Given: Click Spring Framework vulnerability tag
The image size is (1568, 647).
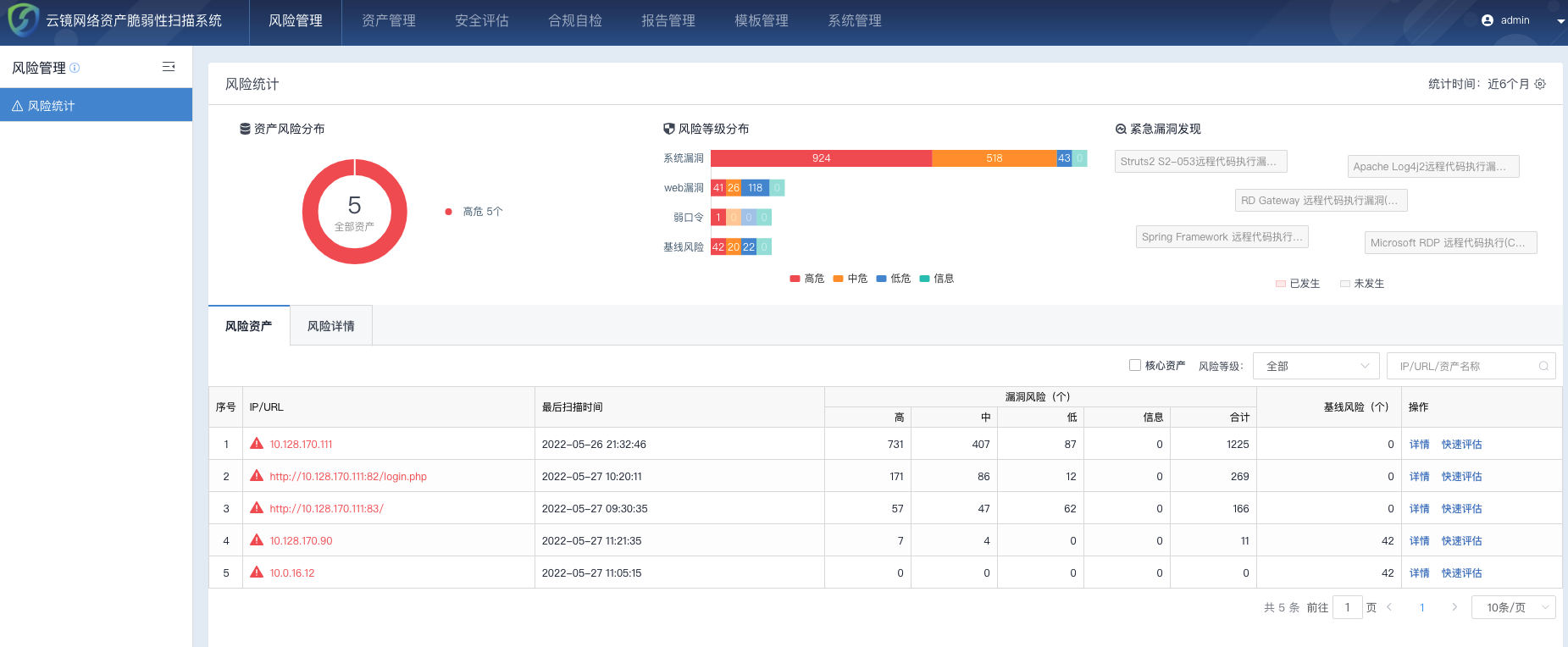Looking at the screenshot, I should click(1222, 237).
